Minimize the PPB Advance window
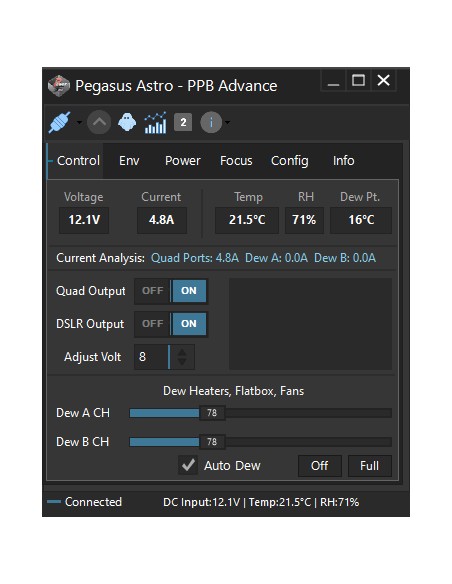This screenshot has width=452, height=584. tap(333, 81)
